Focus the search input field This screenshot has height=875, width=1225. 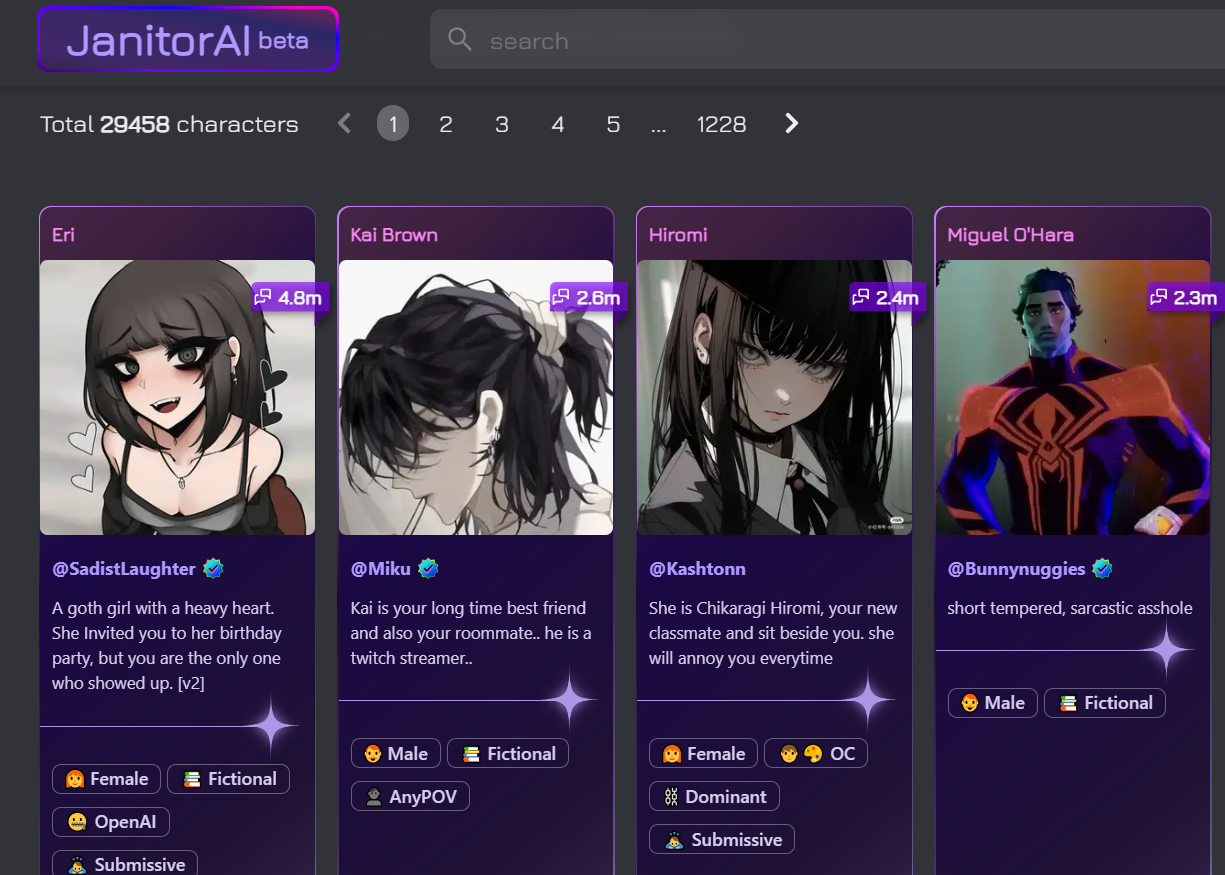pos(827,40)
